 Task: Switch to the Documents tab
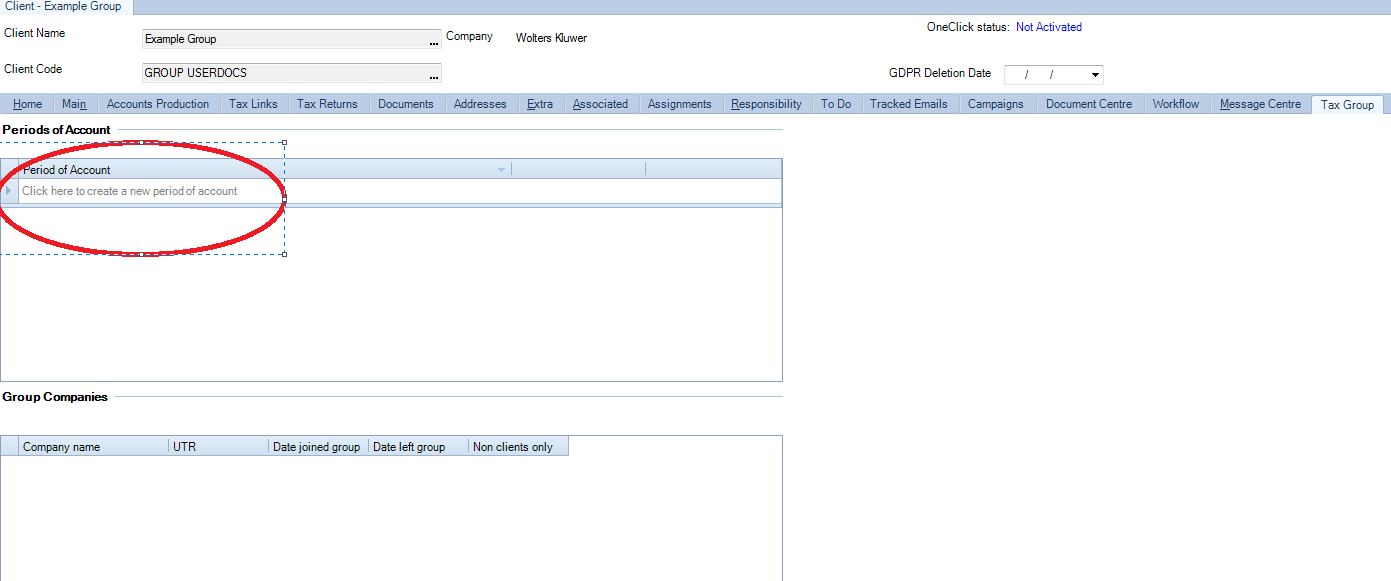click(406, 104)
